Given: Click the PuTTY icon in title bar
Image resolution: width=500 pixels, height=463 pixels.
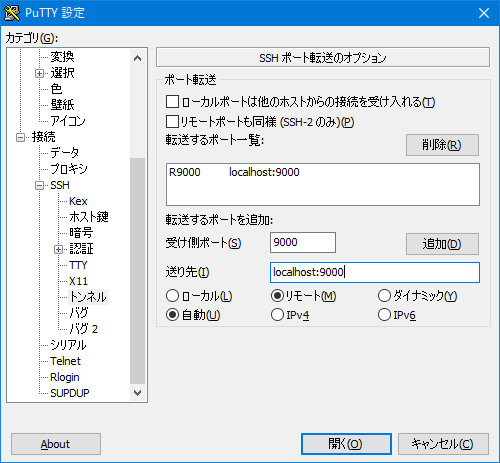Looking at the screenshot, I should click(12, 13).
